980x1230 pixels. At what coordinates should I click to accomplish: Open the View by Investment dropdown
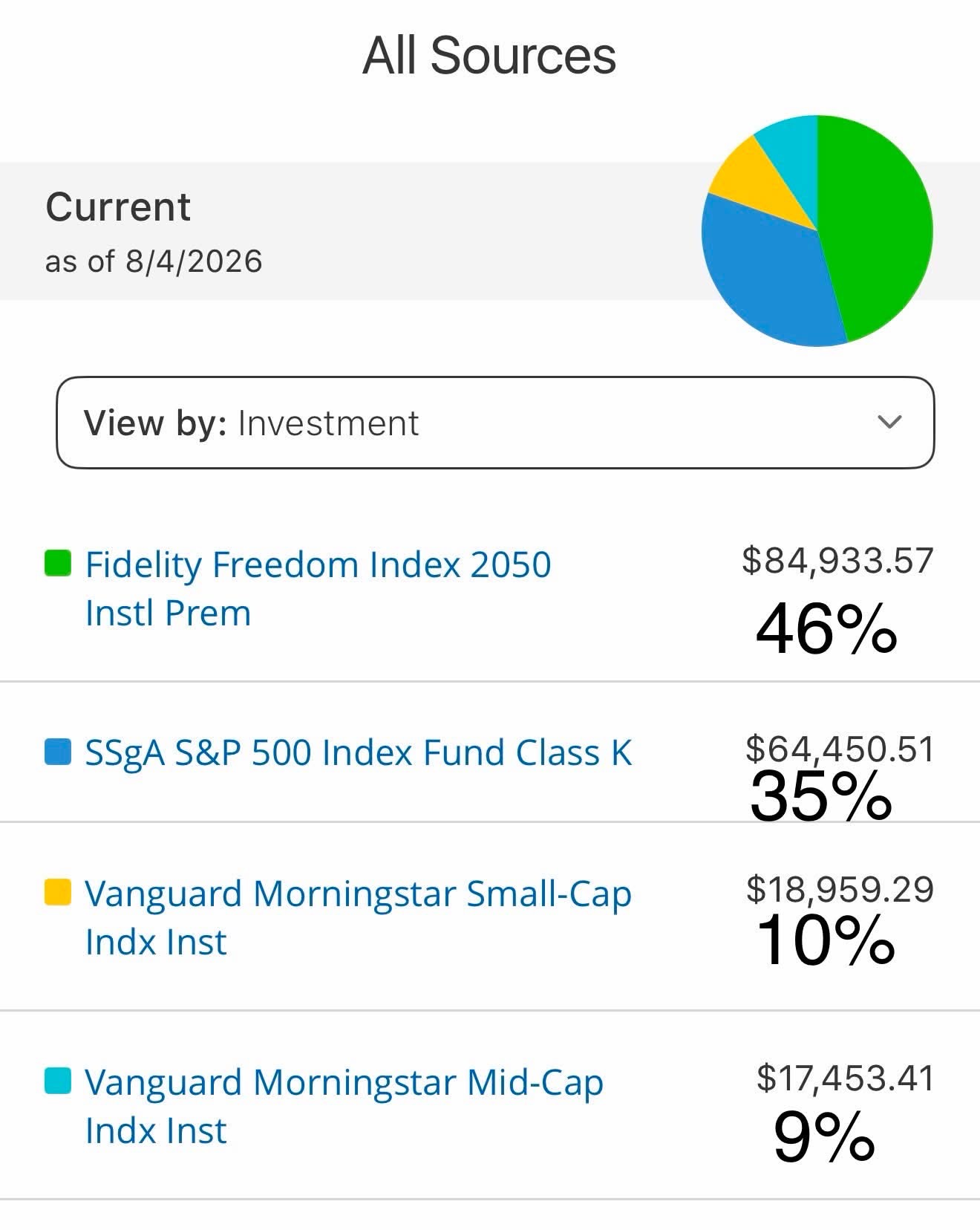click(x=495, y=423)
